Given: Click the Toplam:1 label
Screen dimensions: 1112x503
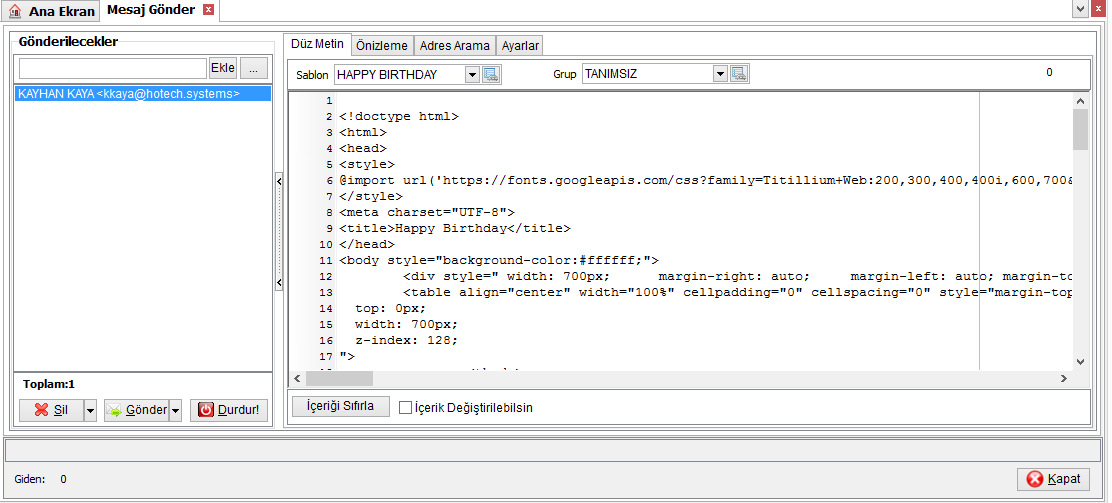Looking at the screenshot, I should 49,385.
